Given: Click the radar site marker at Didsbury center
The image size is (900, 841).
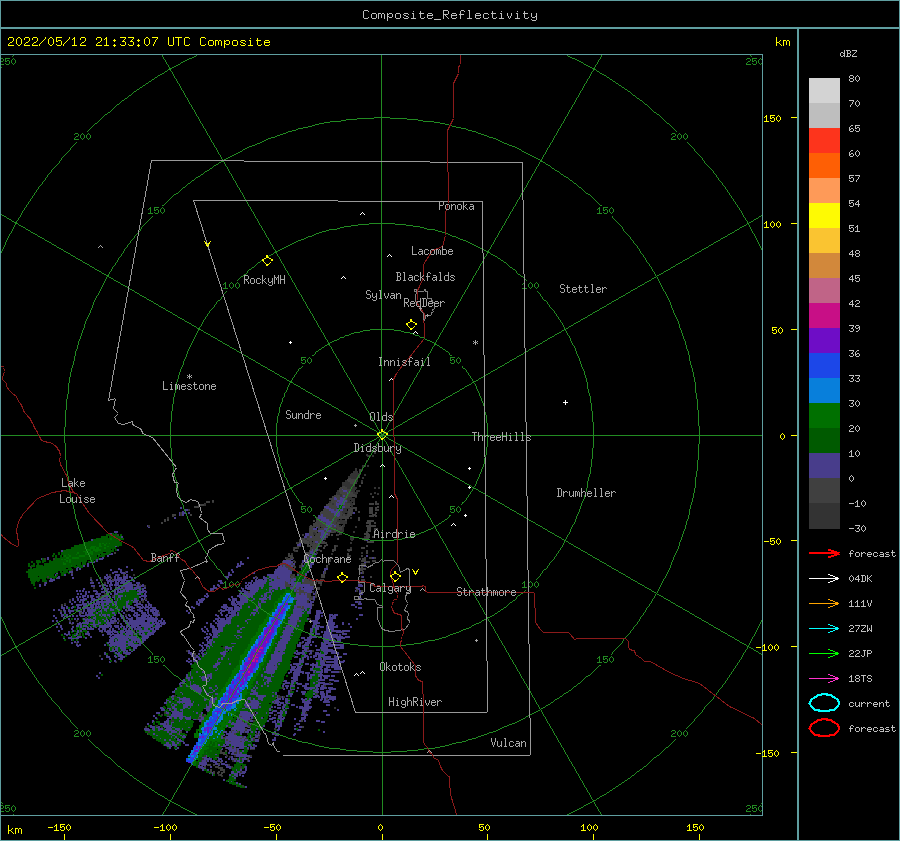Looking at the screenshot, I should 382,435.
